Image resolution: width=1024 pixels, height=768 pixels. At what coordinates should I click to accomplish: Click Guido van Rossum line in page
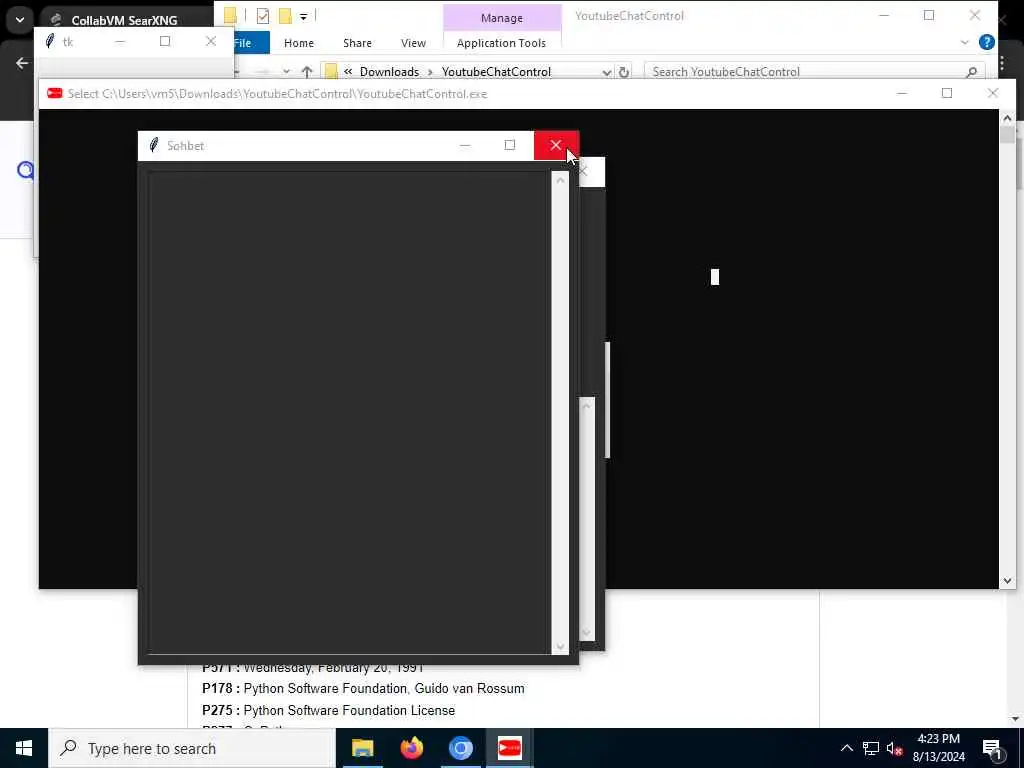(x=363, y=688)
